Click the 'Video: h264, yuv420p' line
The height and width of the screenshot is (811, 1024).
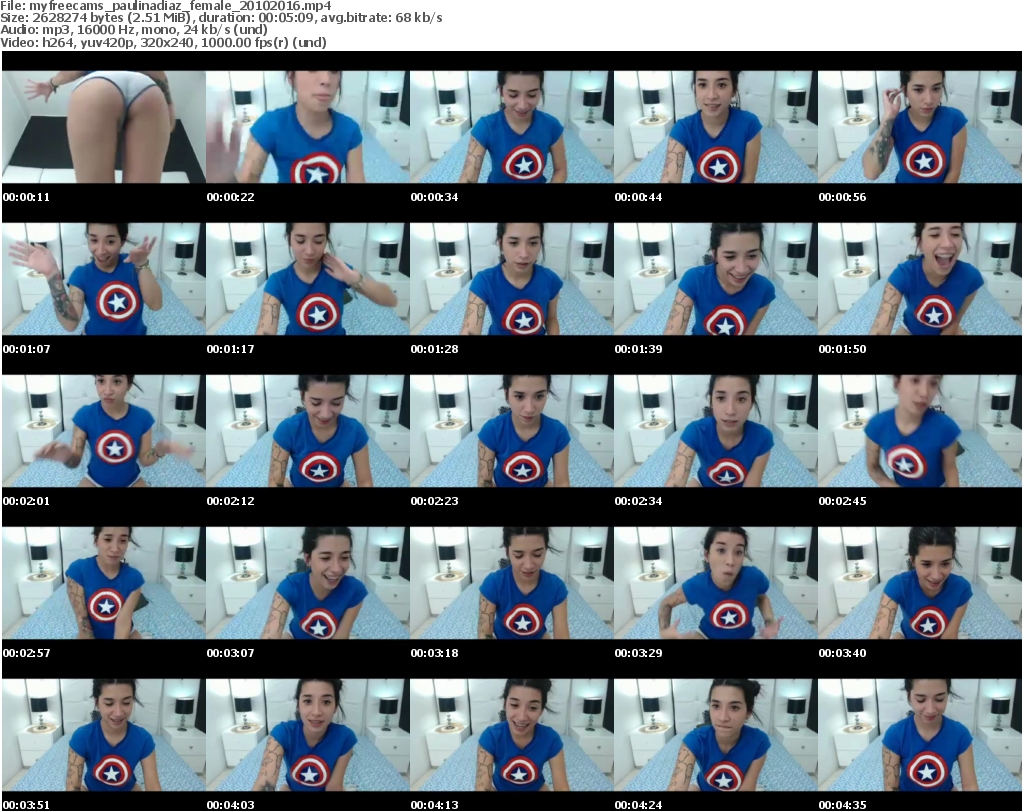(163, 42)
